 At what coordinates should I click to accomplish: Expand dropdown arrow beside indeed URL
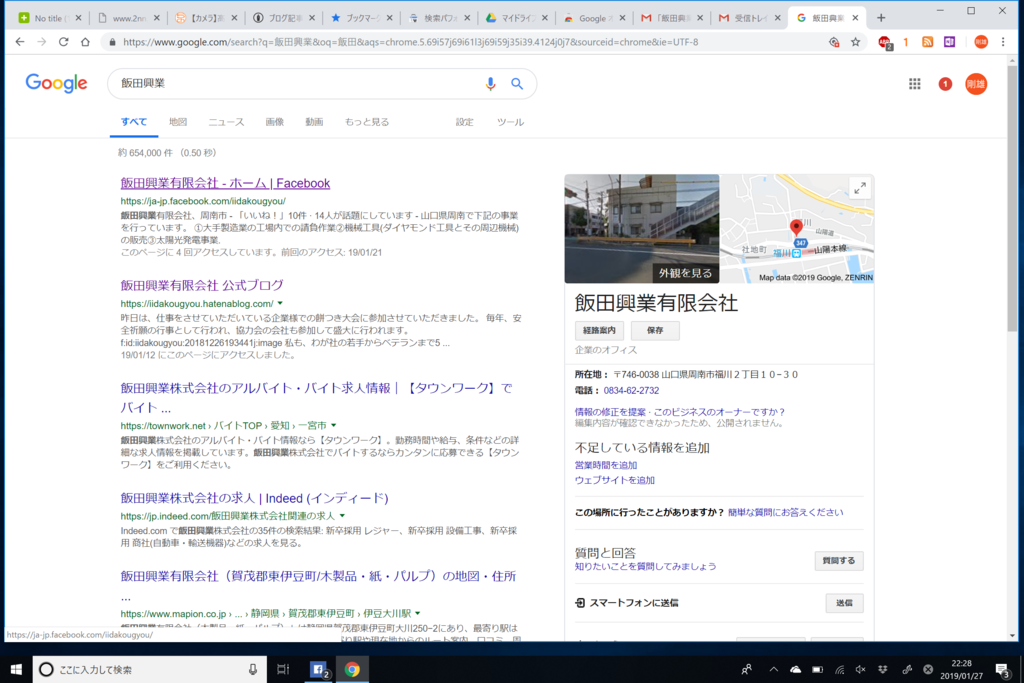click(x=342, y=516)
